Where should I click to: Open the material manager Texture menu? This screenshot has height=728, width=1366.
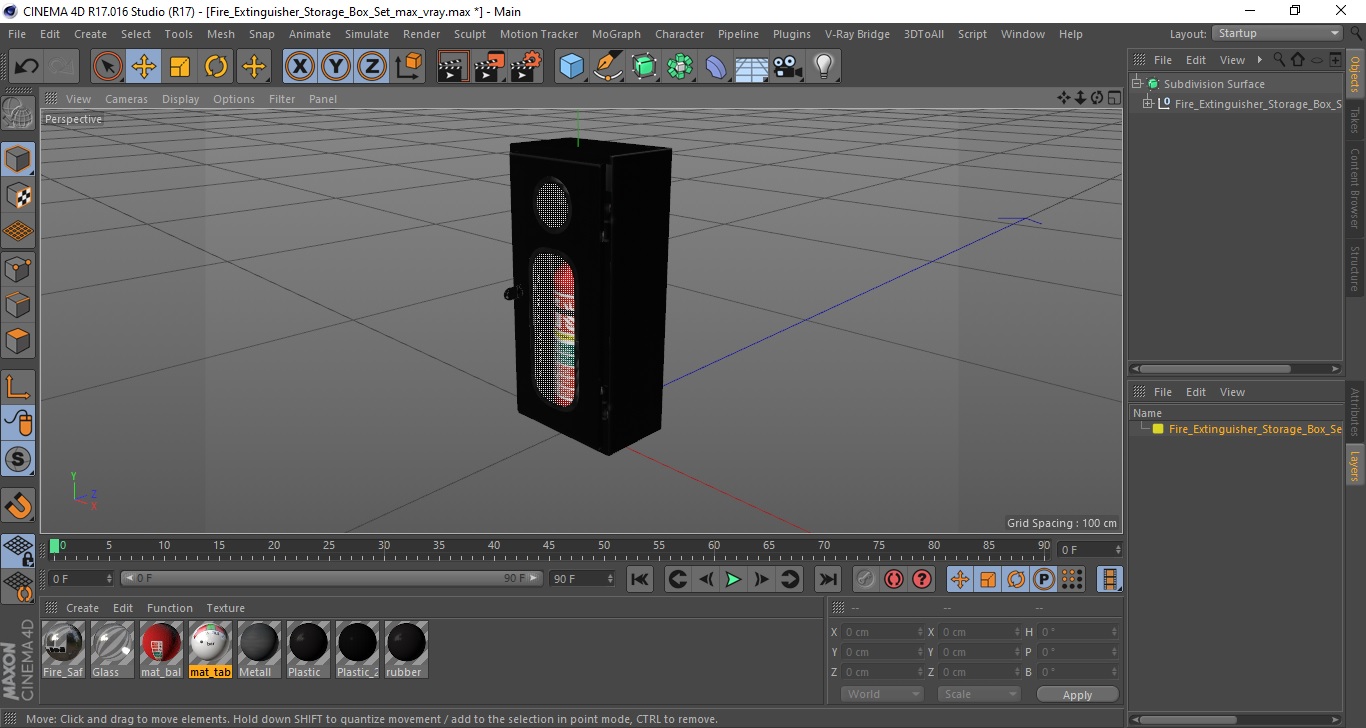coord(225,608)
